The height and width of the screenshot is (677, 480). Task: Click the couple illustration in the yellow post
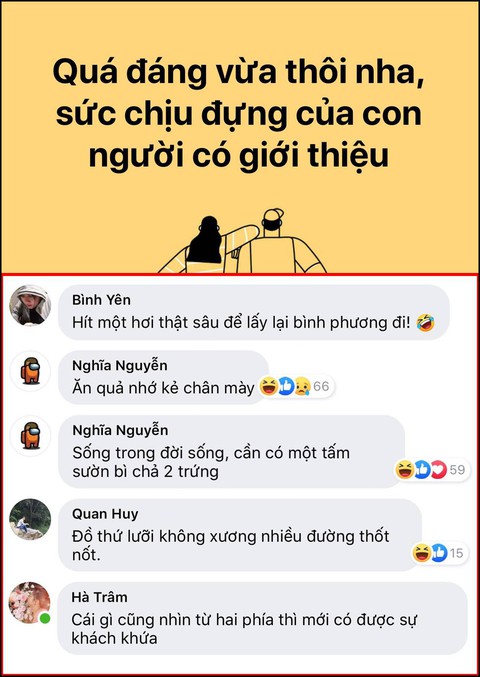coord(242,242)
